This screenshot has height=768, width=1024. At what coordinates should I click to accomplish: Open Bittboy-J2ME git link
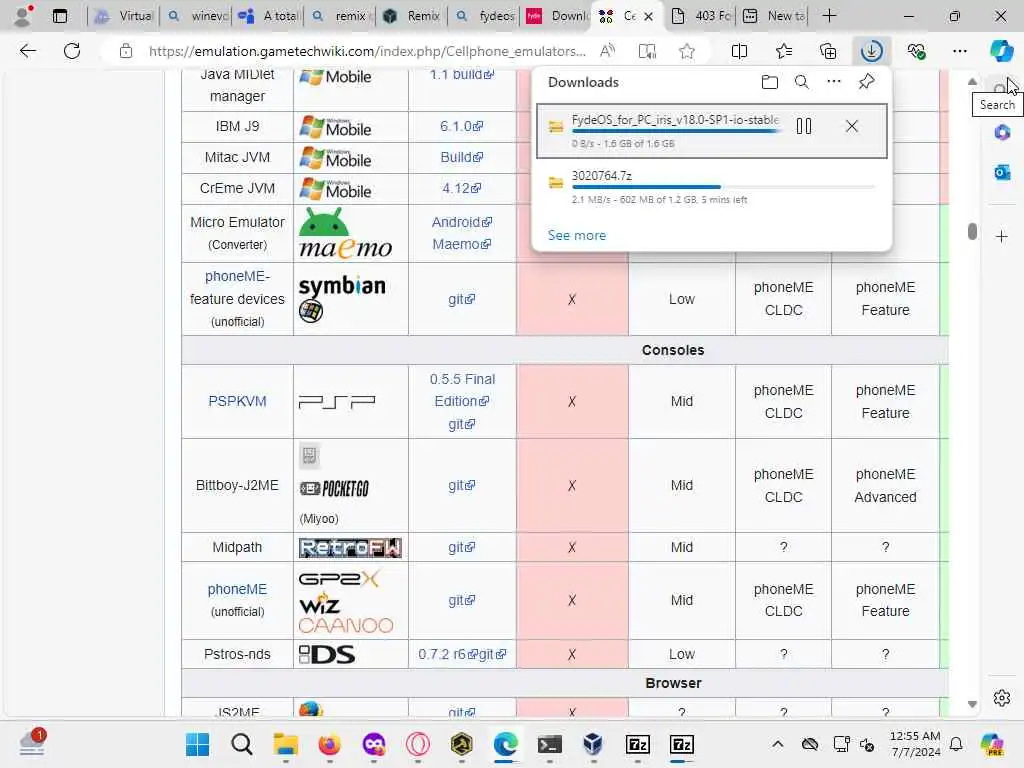point(462,485)
